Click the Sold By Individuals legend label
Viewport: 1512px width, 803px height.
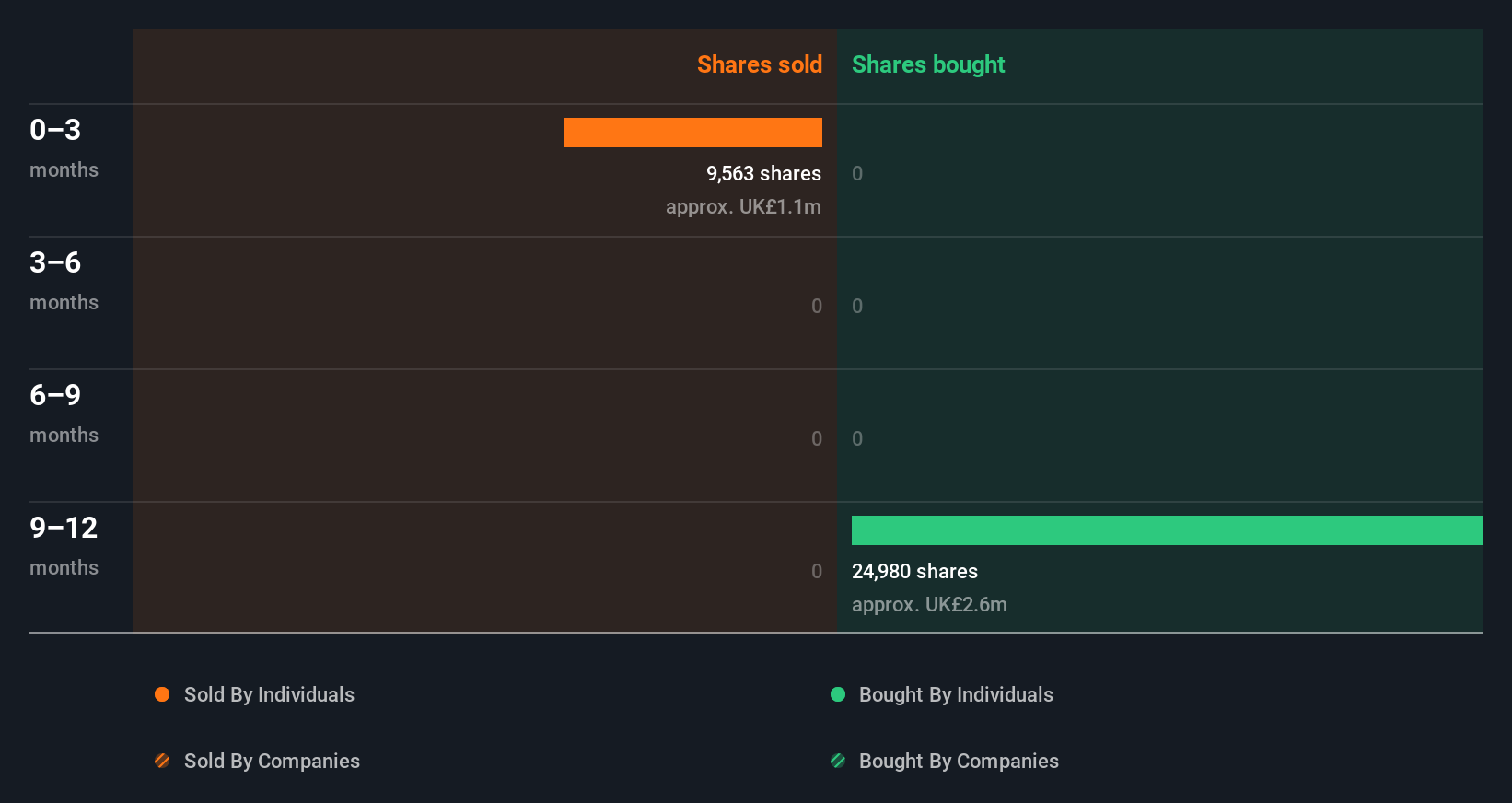click(269, 694)
